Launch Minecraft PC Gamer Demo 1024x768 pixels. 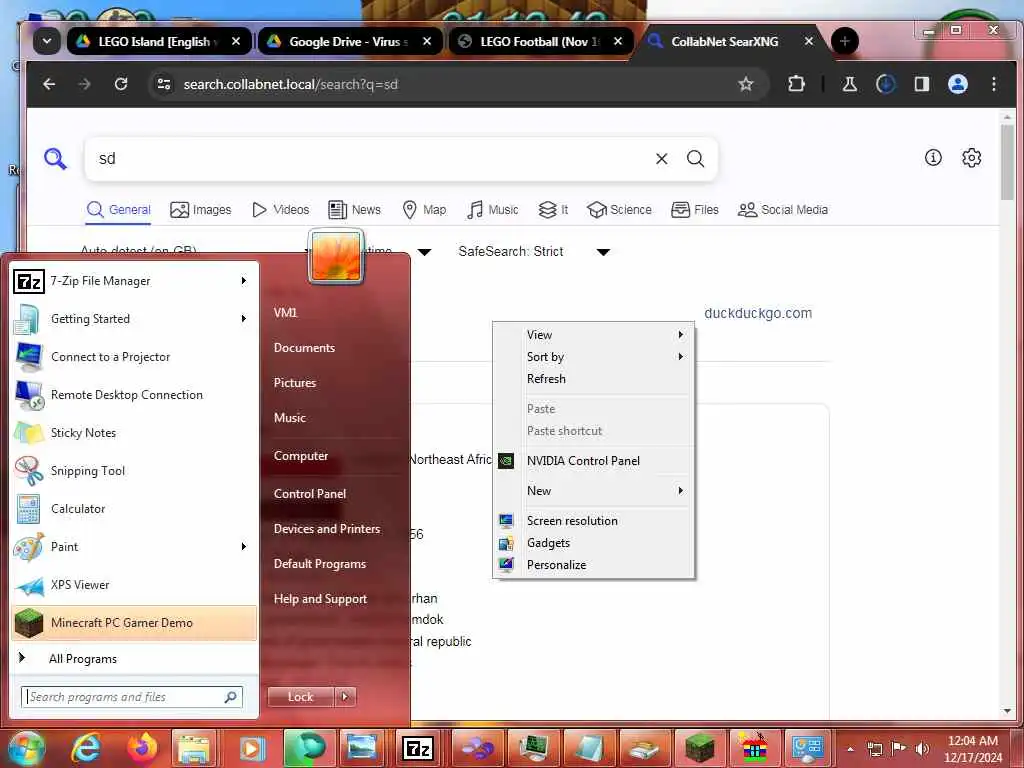pos(134,622)
